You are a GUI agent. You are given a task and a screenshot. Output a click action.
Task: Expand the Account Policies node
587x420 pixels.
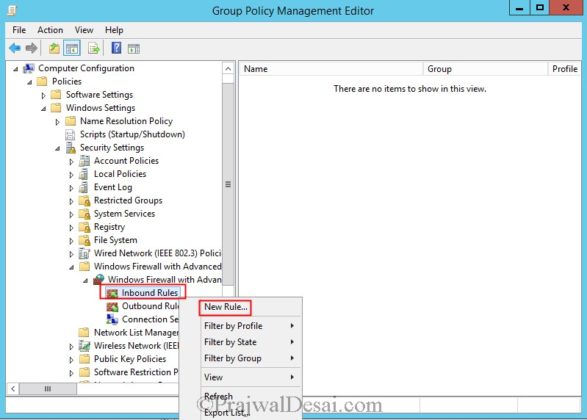coord(71,162)
